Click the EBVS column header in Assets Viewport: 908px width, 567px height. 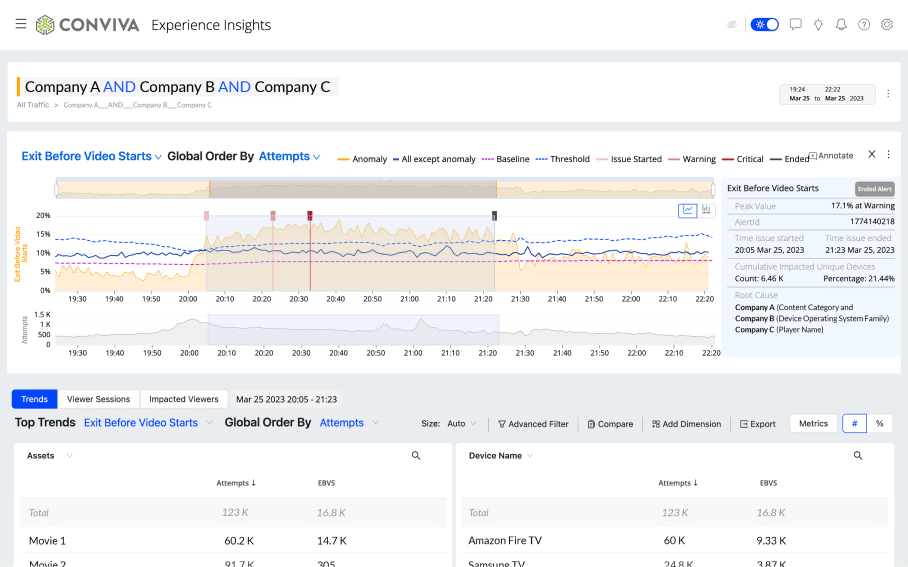point(326,483)
